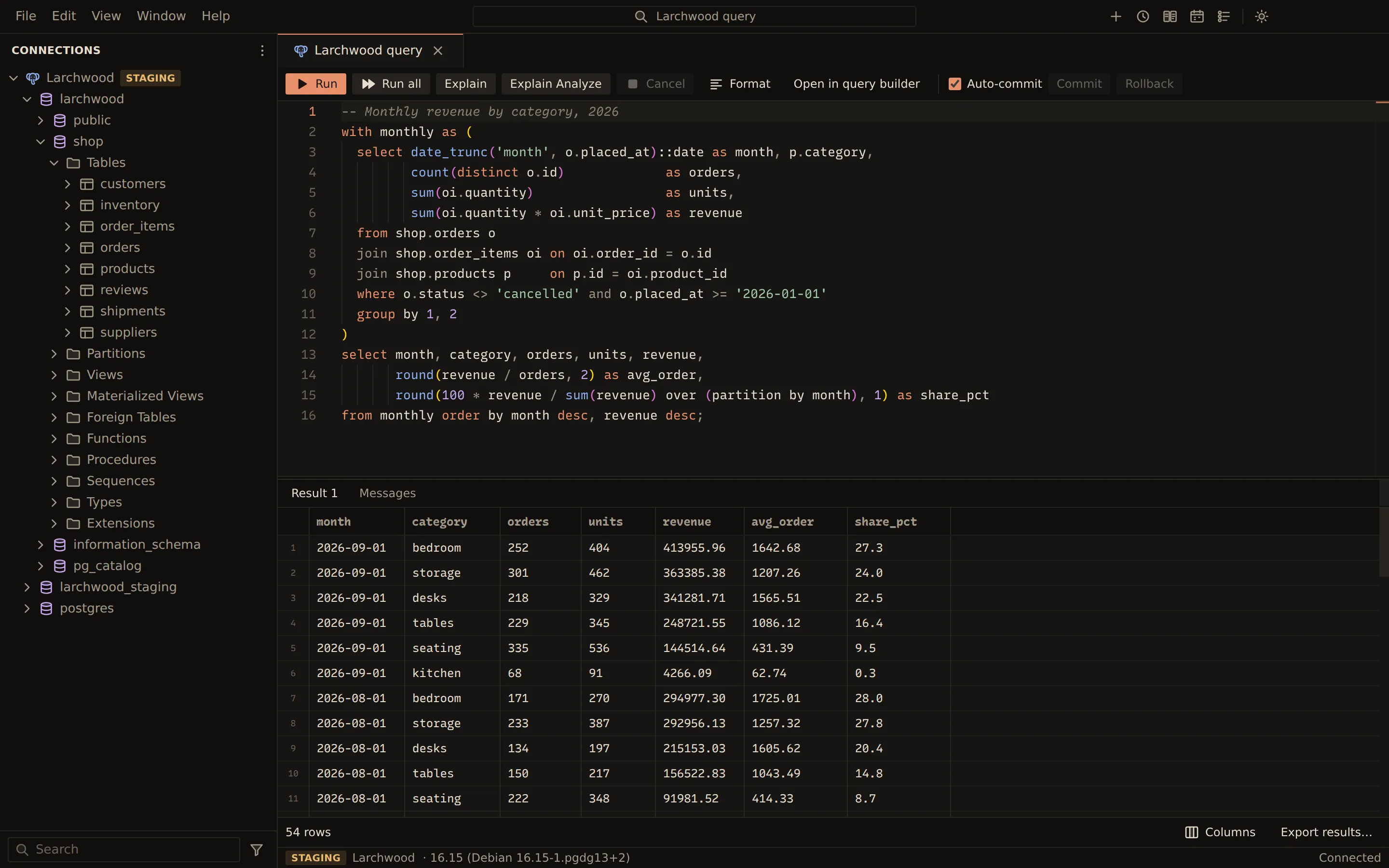
Task: Collapse the Larchwood connection node
Action: tap(14, 78)
